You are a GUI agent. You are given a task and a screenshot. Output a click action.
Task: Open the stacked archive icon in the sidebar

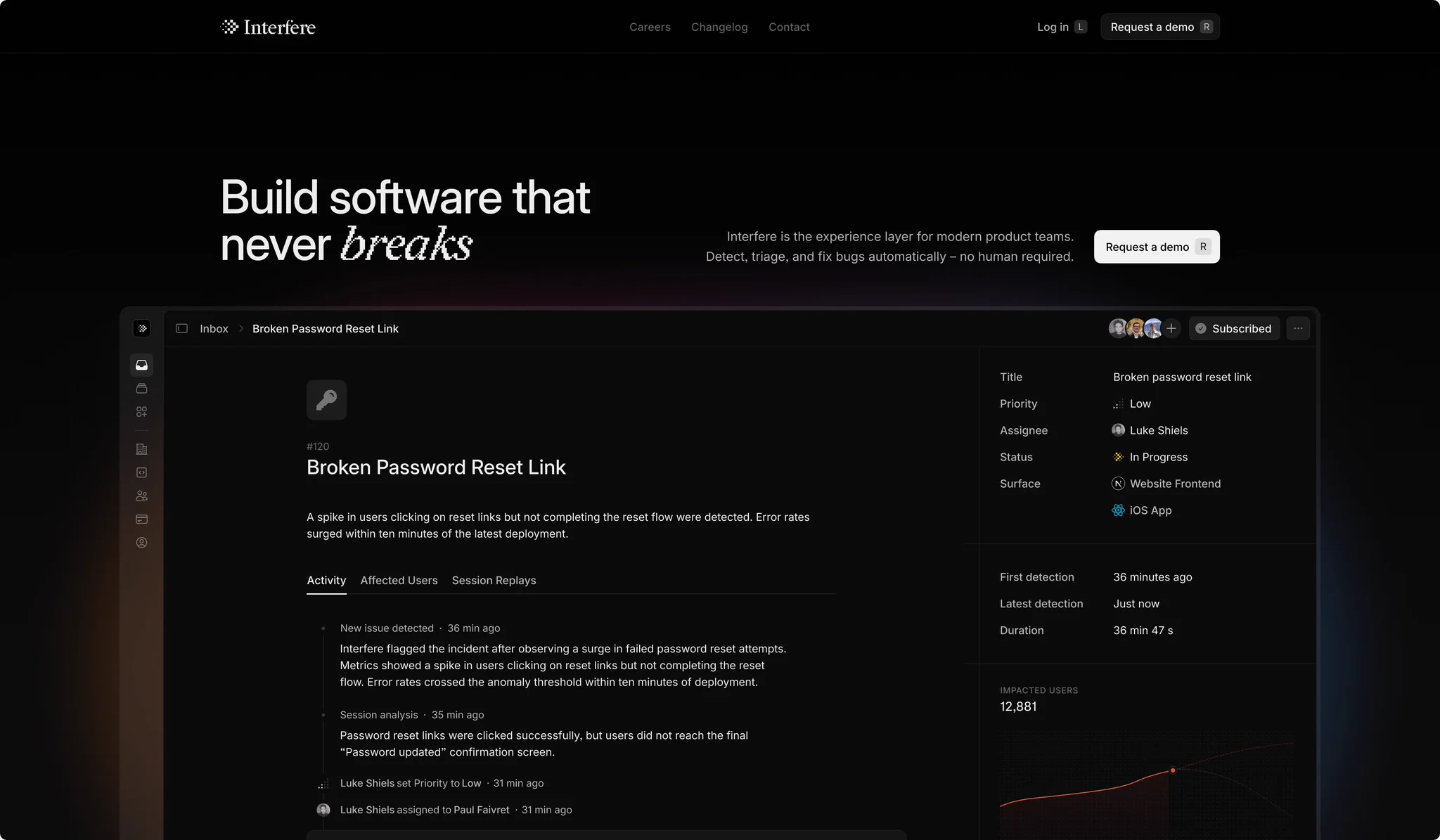pos(141,388)
